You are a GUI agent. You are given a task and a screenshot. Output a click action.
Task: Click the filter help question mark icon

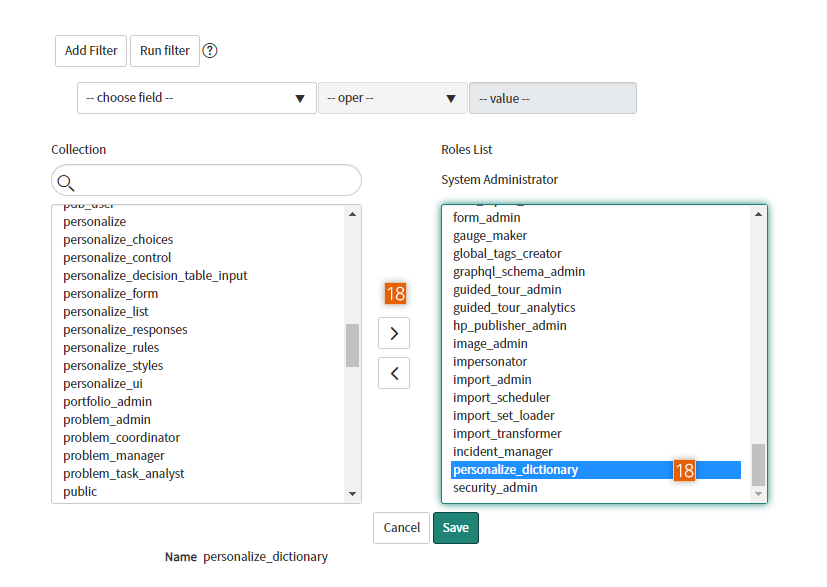(x=210, y=51)
